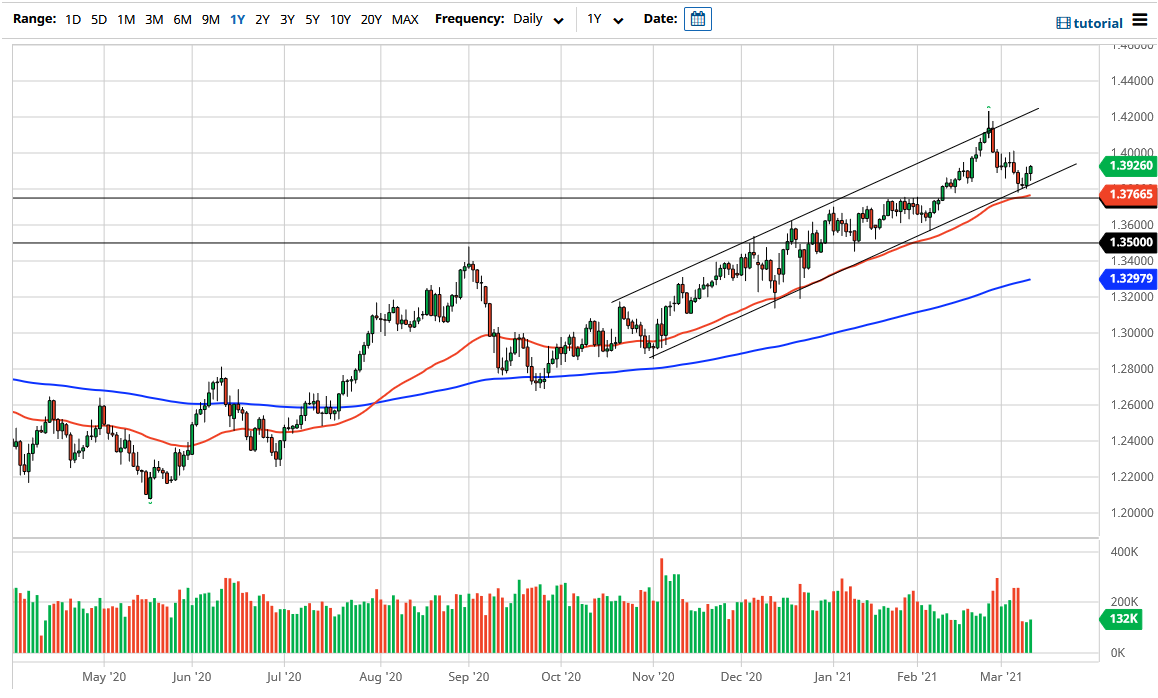1158x698 pixels.
Task: Open the Date calendar picker
Action: [697, 18]
